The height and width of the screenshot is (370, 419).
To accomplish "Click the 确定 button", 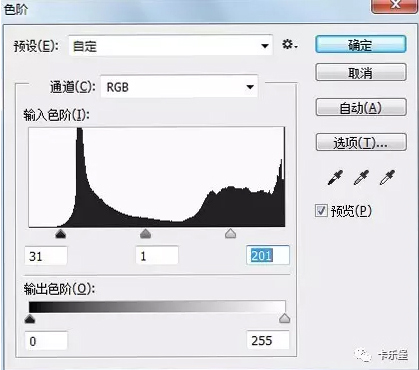I will click(x=361, y=44).
